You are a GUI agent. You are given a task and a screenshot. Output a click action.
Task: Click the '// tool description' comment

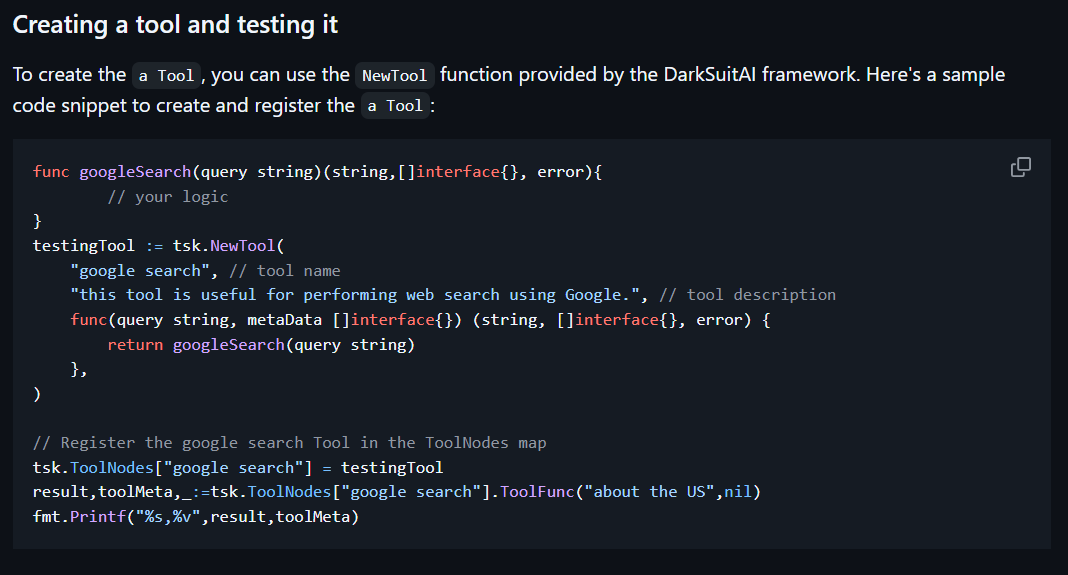point(747,295)
